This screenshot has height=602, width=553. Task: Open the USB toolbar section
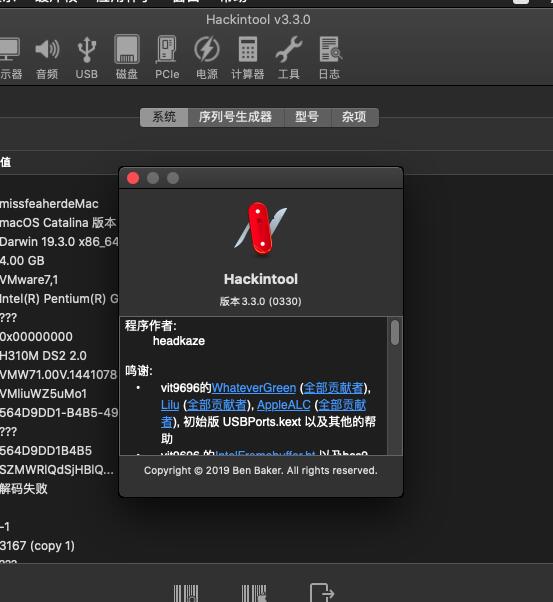(x=86, y=58)
